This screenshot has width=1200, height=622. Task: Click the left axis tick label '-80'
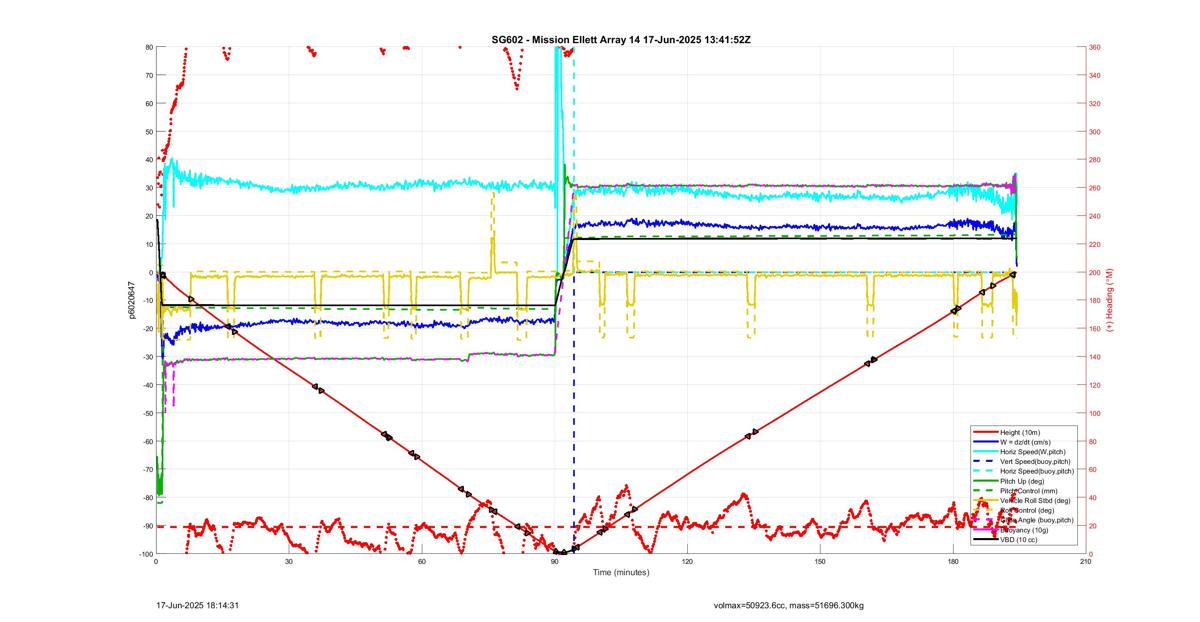pyautogui.click(x=147, y=498)
